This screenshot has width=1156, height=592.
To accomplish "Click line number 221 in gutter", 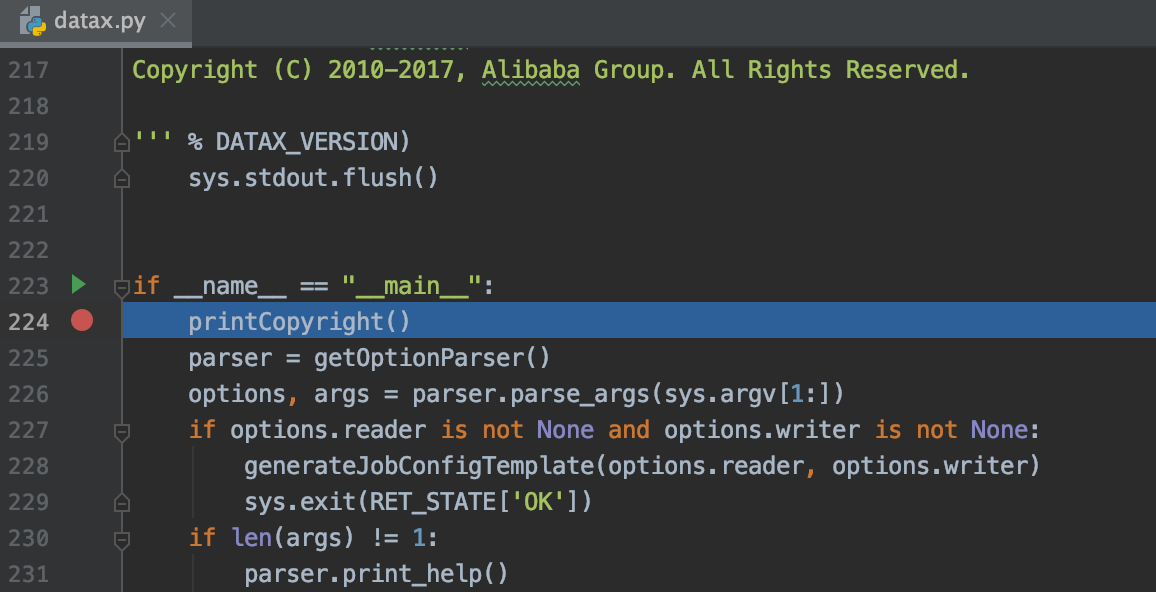I will click(28, 215).
